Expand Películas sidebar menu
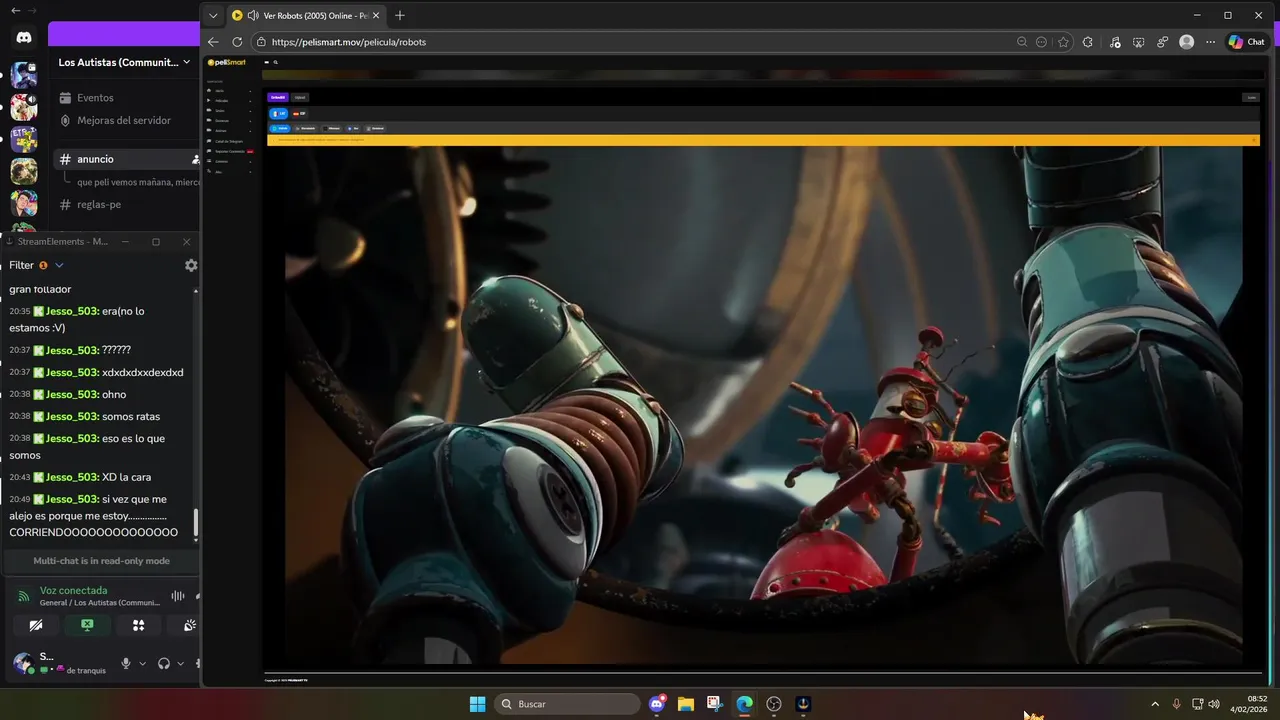The image size is (1280, 720). 229,101
